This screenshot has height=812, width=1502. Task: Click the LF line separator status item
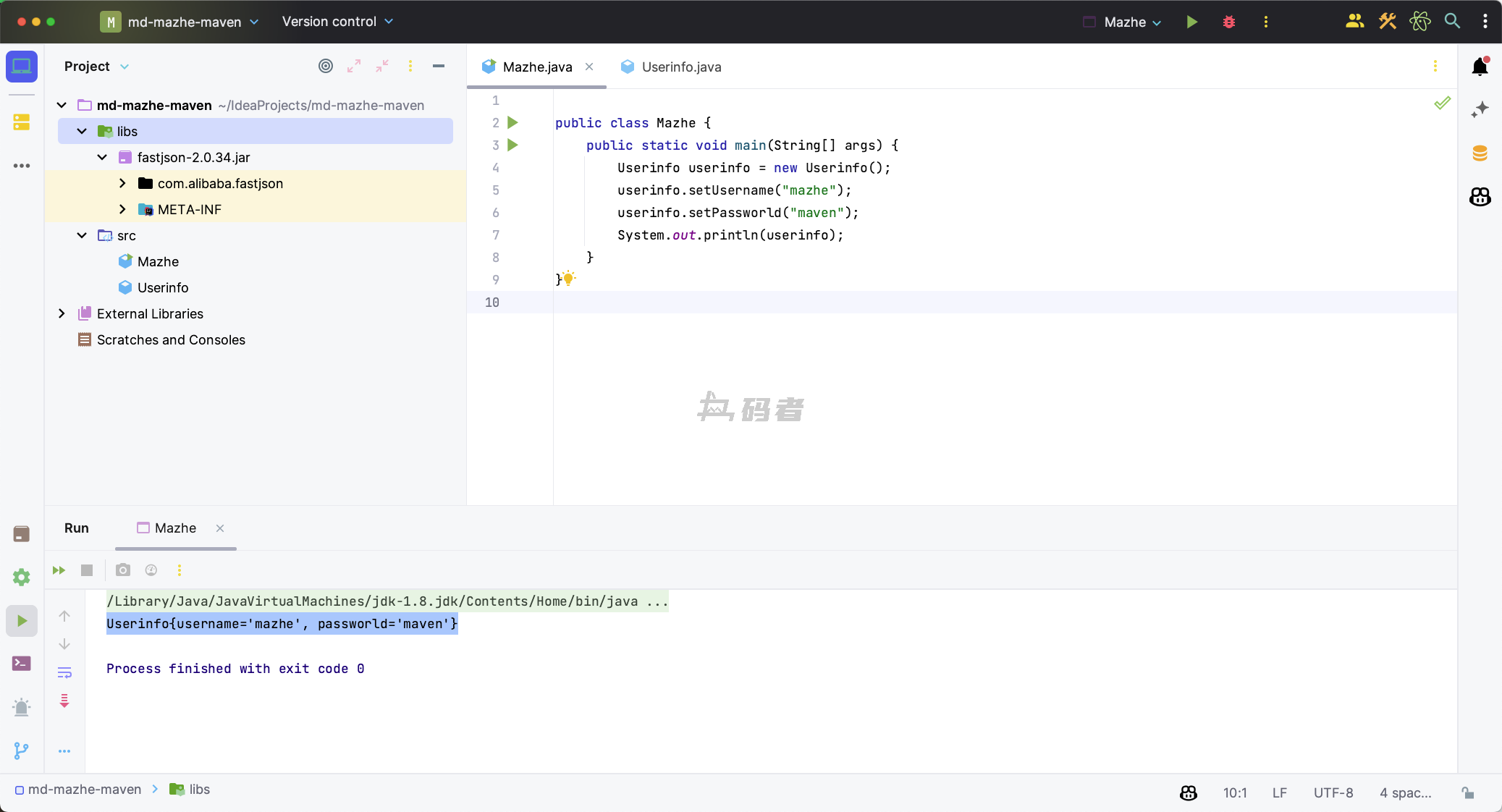(1279, 792)
